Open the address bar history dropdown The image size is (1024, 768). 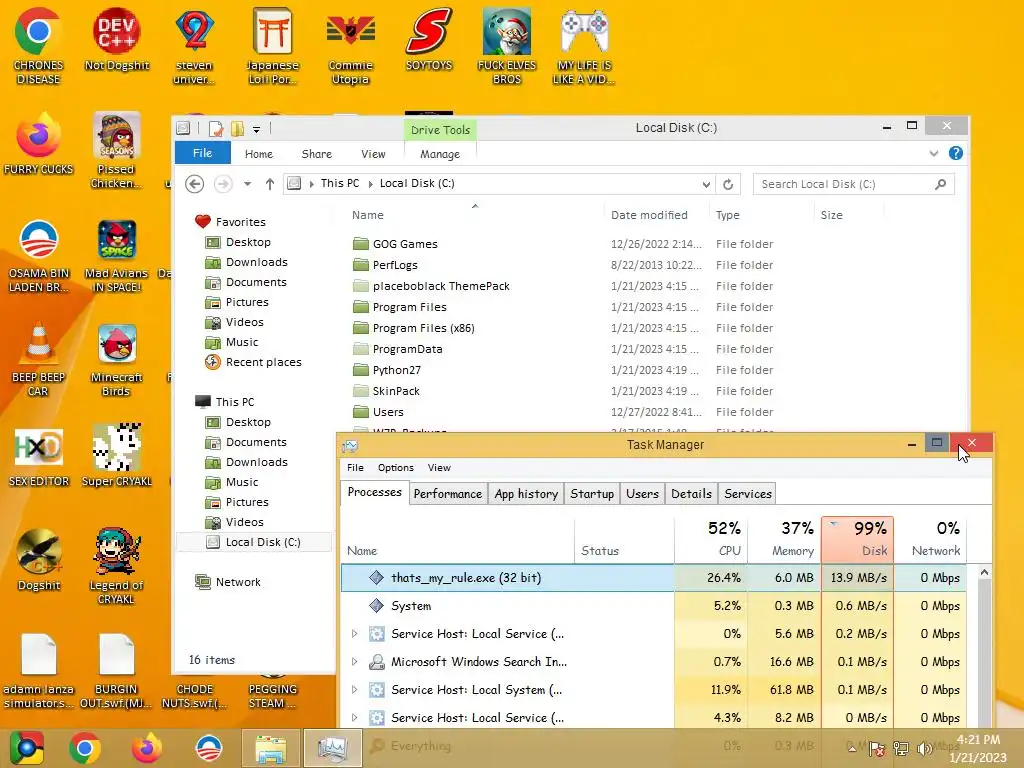coord(706,184)
